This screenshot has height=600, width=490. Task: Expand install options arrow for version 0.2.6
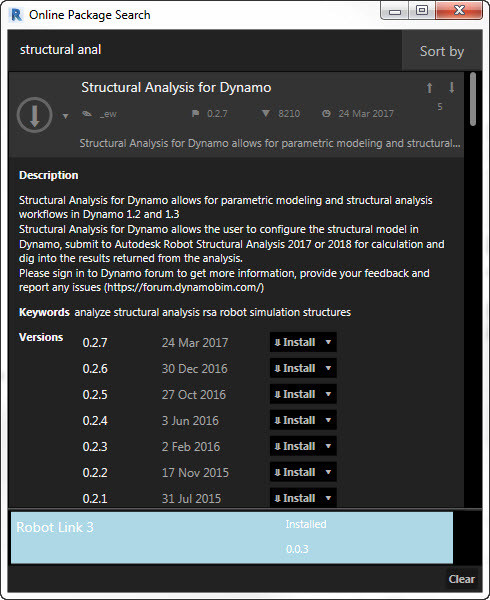(328, 368)
